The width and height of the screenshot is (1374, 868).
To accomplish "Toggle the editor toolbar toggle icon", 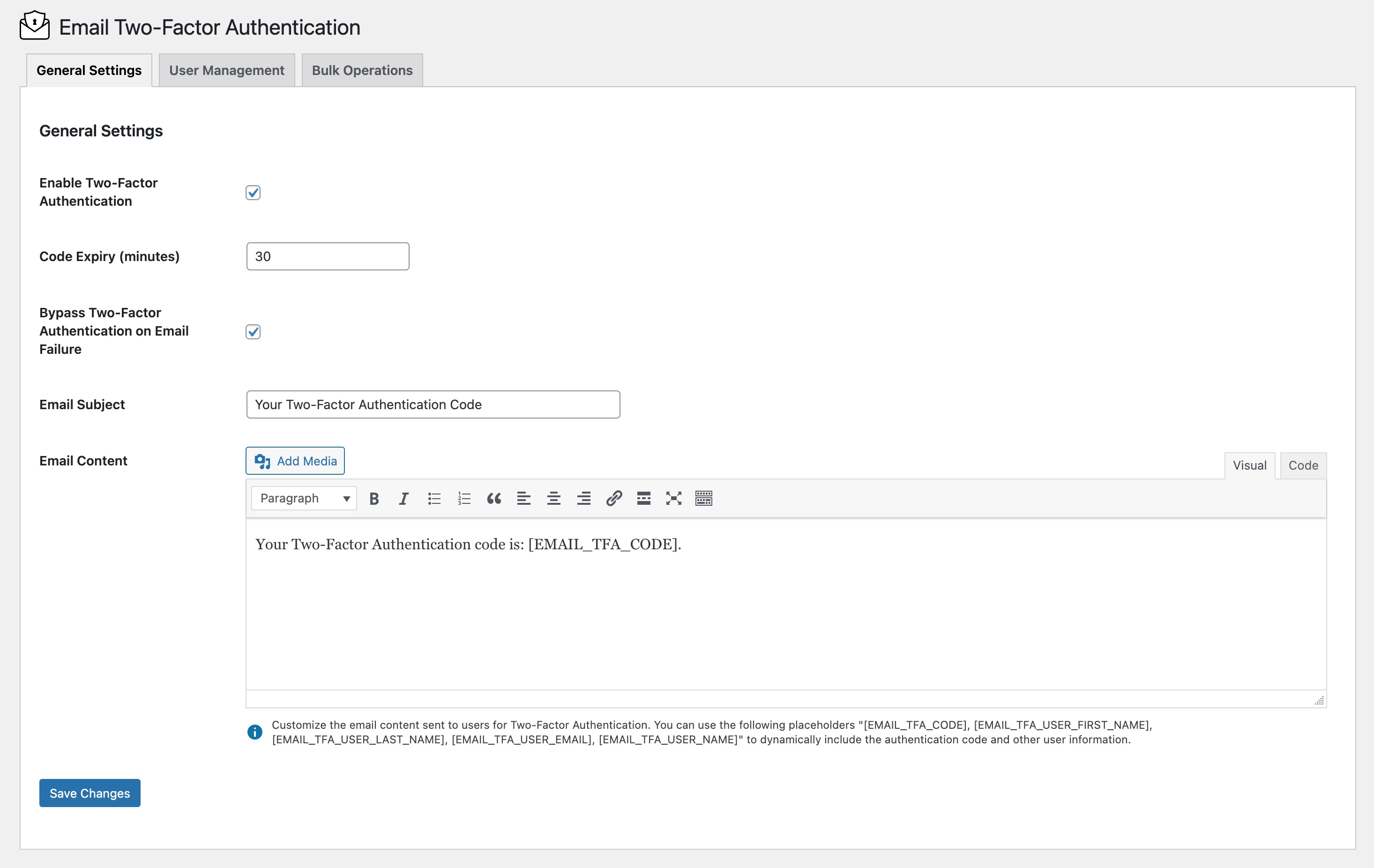I will pyautogui.click(x=703, y=498).
